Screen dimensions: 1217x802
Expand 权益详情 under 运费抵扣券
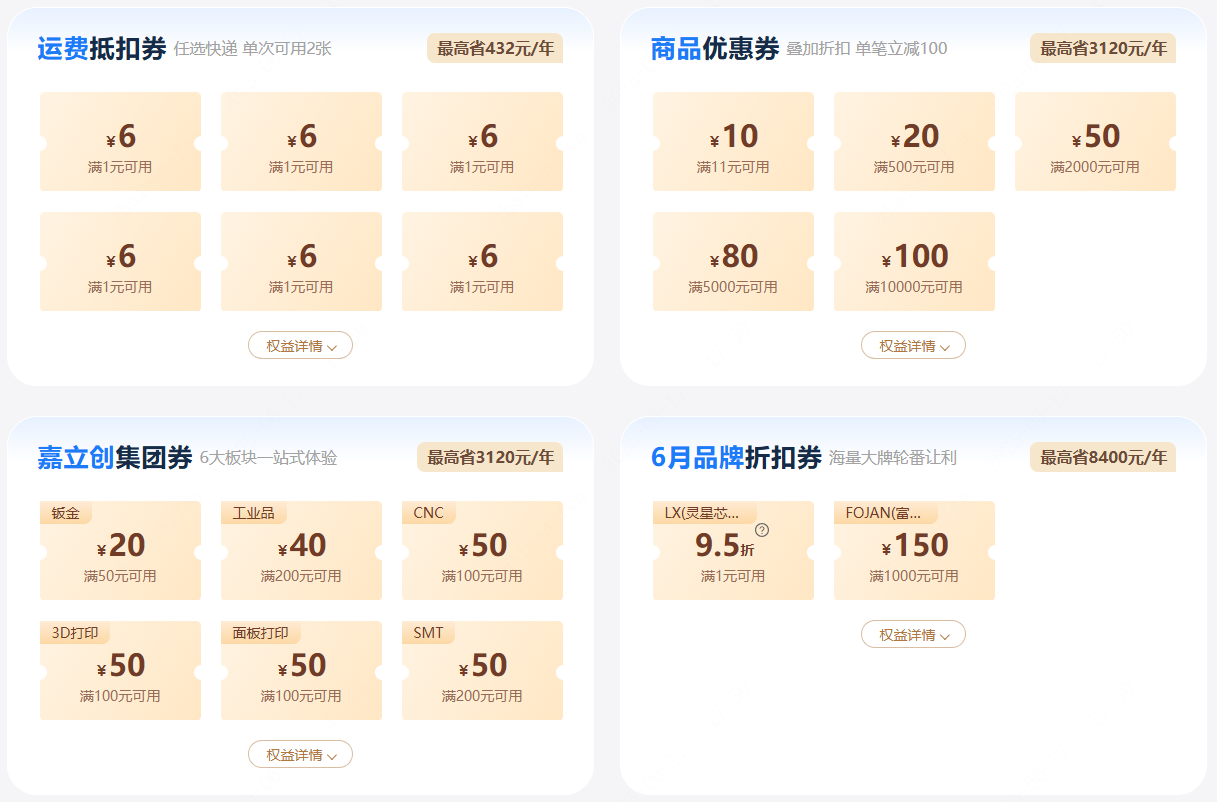pos(300,346)
